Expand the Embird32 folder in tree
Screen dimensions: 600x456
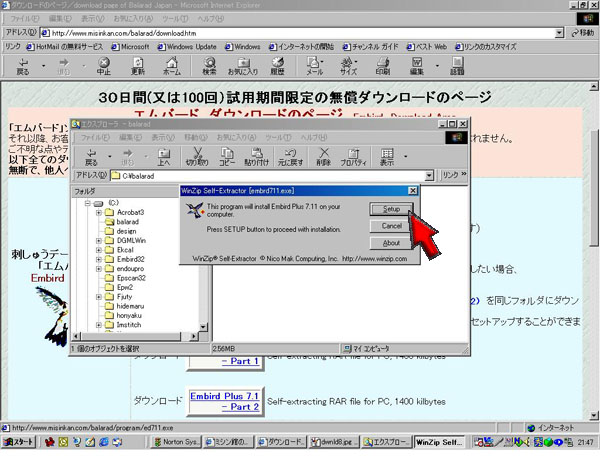click(x=99, y=259)
